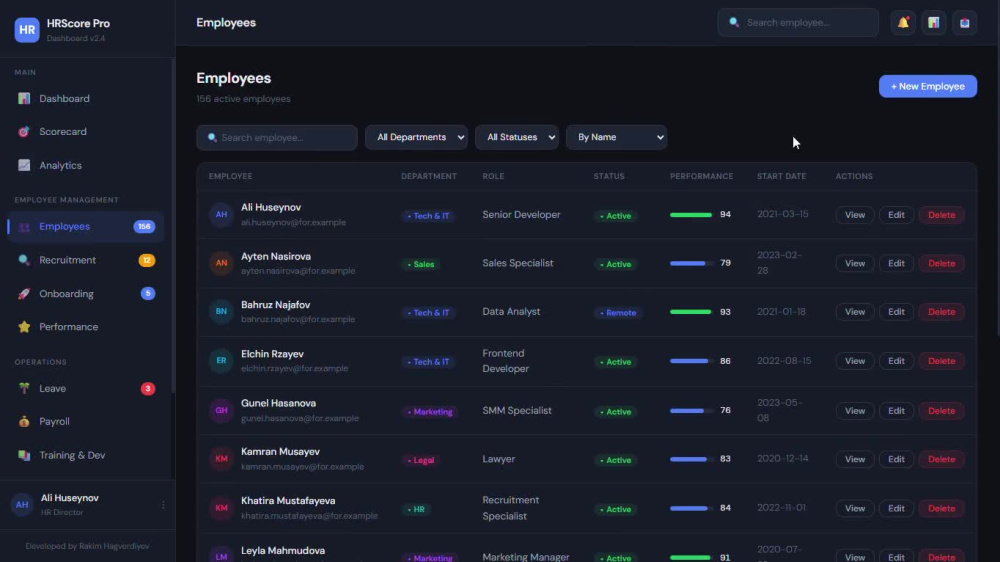The width and height of the screenshot is (1000, 562).
Task: View Ali Huseynov's record
Action: [x=855, y=215]
